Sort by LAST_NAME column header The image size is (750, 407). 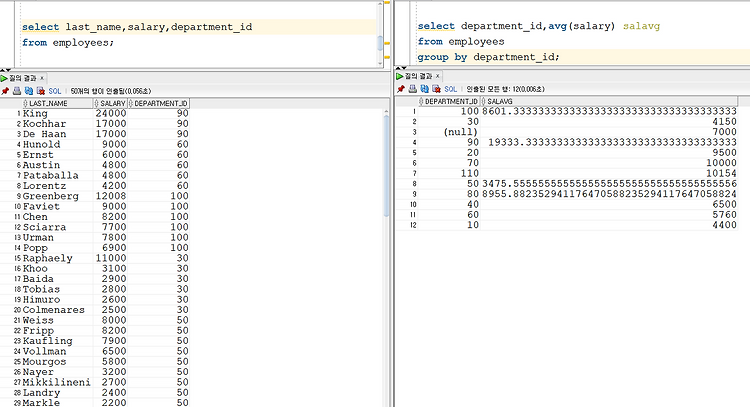pos(57,103)
